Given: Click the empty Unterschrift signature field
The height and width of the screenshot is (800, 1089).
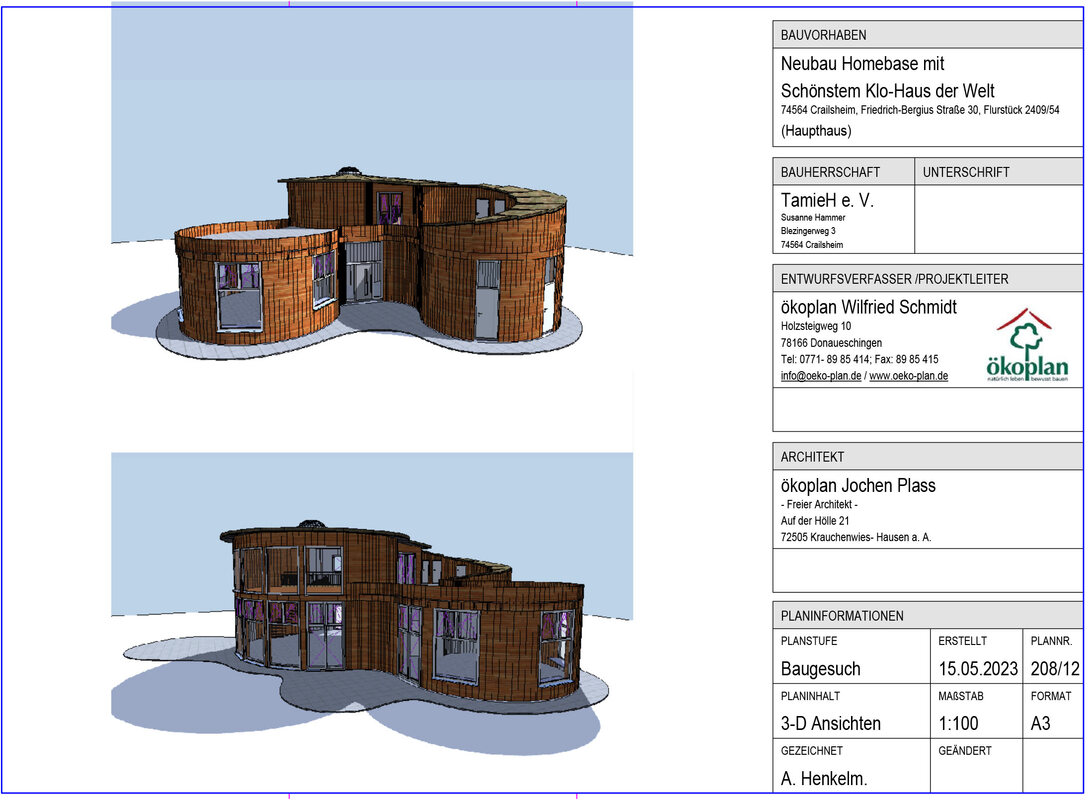Looking at the screenshot, I should pyautogui.click(x=997, y=218).
